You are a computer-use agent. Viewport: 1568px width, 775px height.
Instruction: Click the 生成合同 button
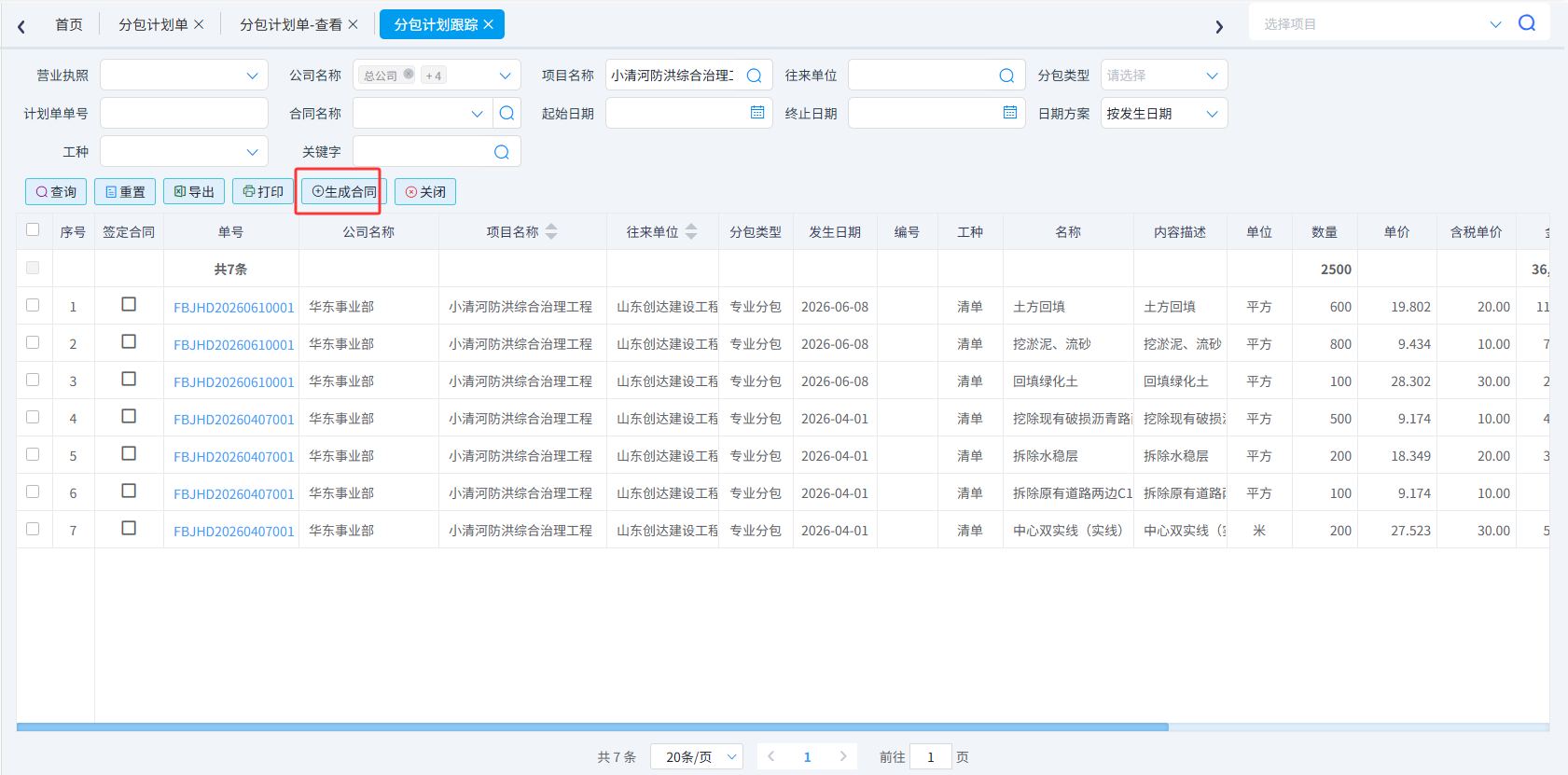click(344, 191)
